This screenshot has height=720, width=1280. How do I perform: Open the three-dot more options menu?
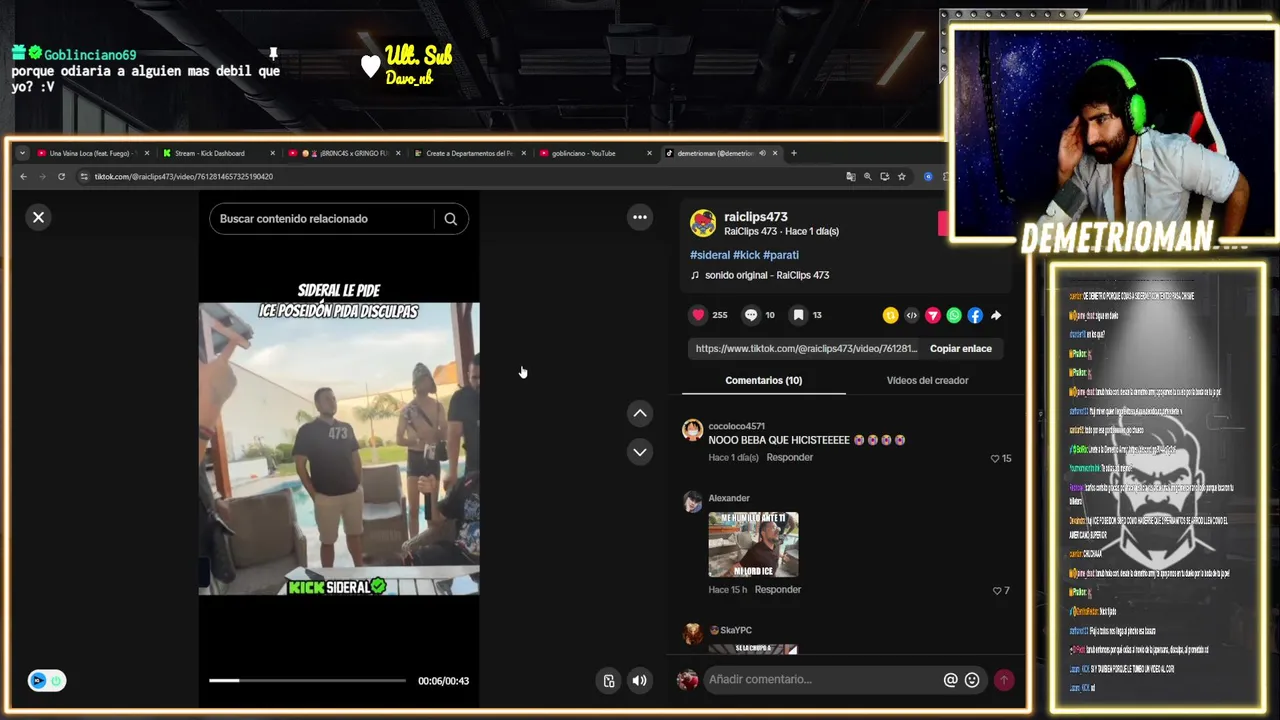[x=640, y=217]
